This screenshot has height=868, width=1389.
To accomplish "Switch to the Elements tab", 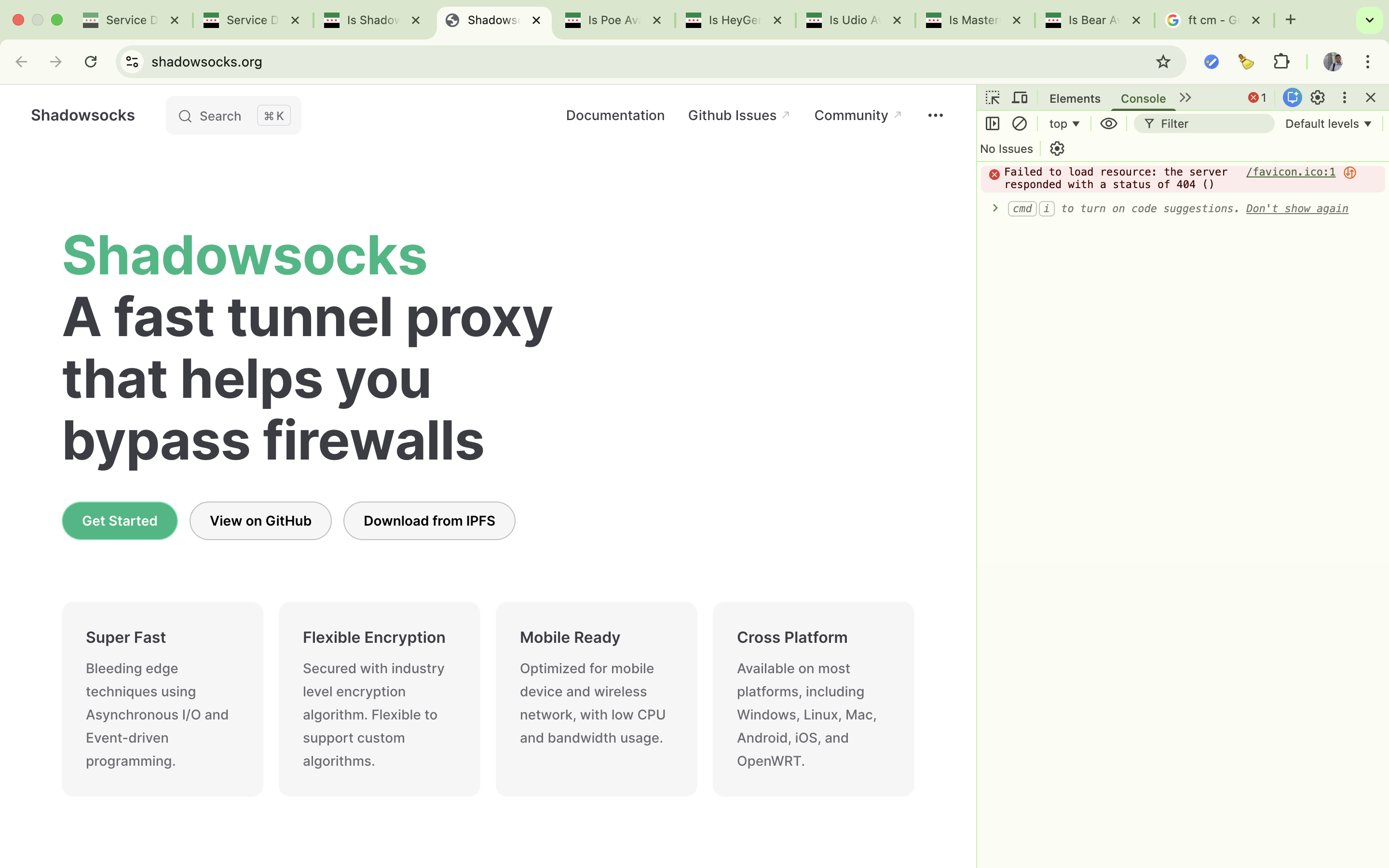I will pyautogui.click(x=1075, y=98).
